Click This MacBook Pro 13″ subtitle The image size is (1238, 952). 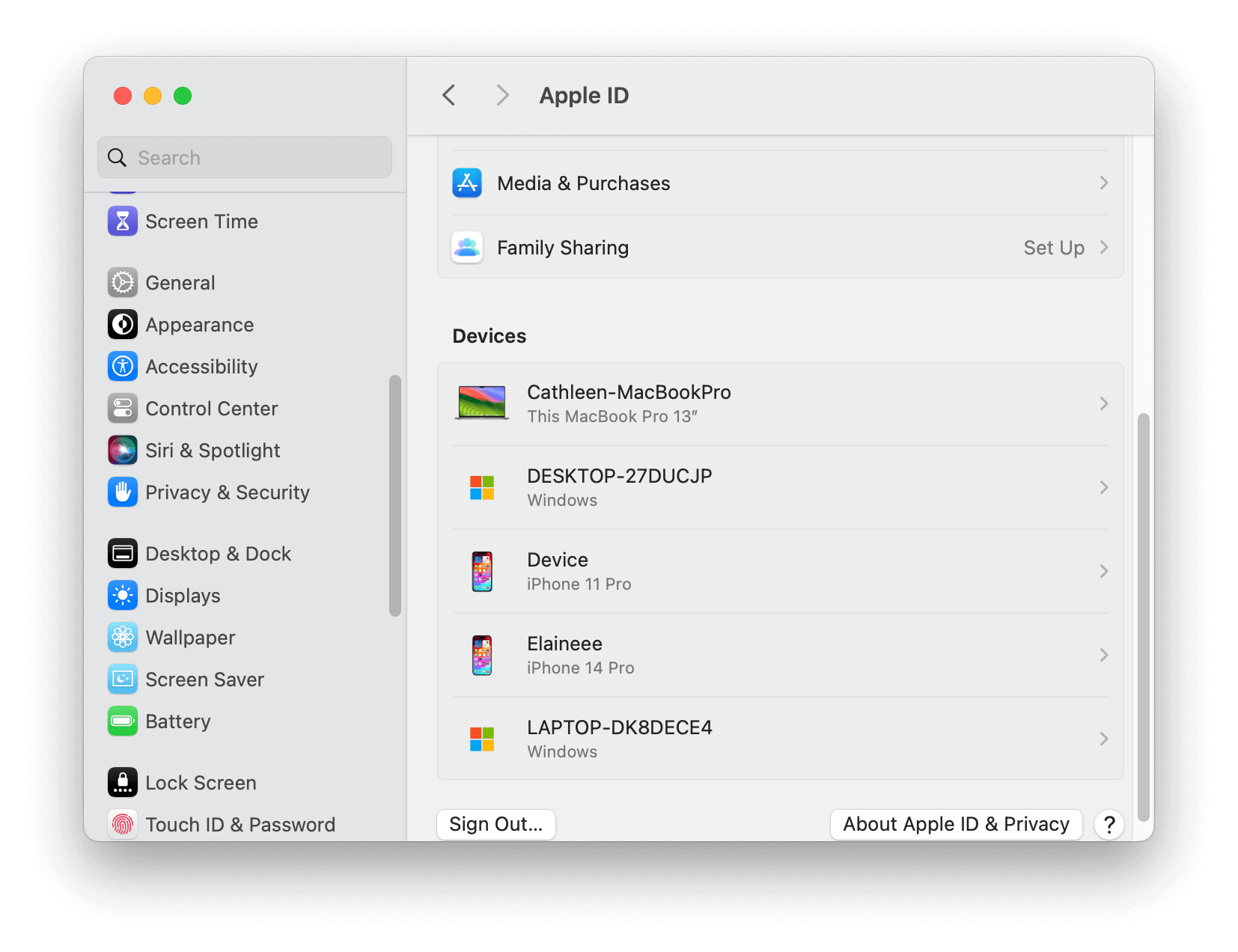point(612,416)
